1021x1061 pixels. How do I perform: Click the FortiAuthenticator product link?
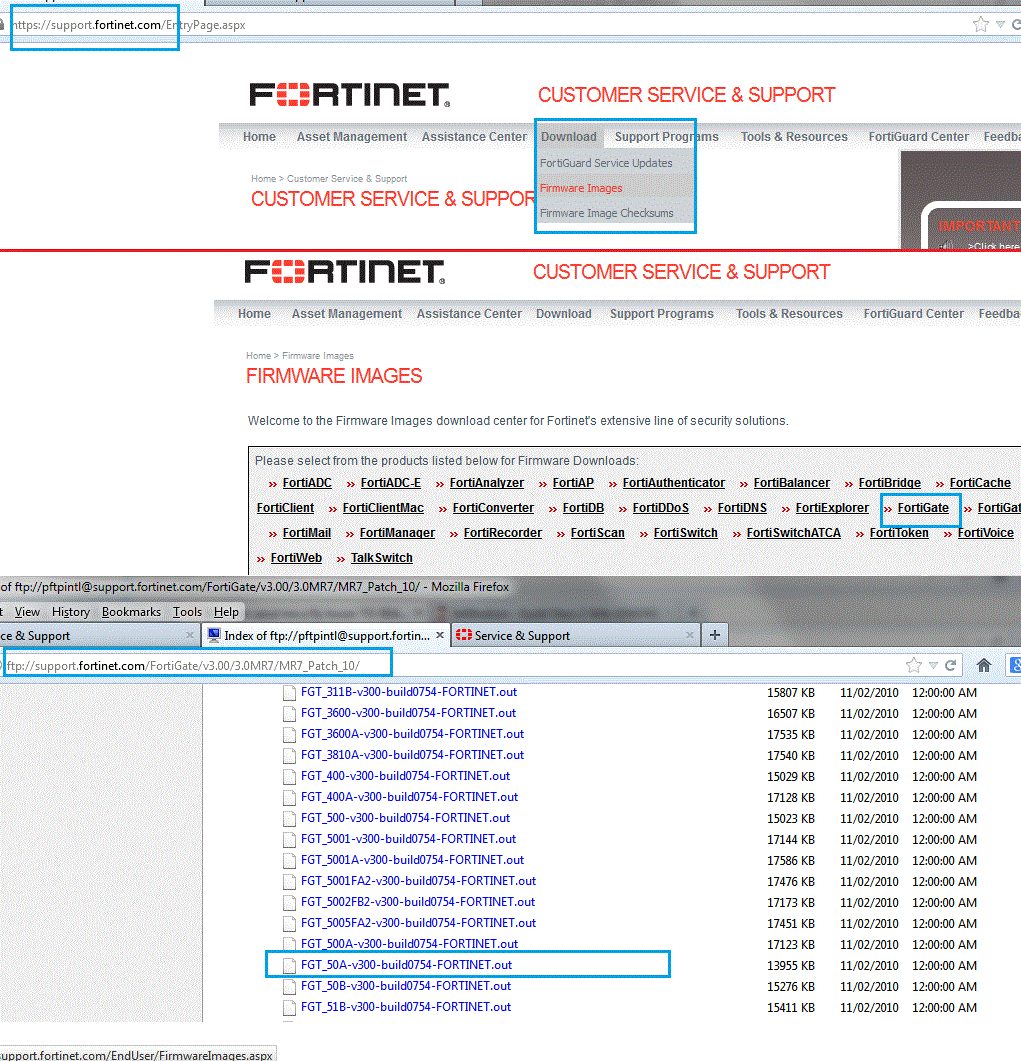click(x=673, y=483)
